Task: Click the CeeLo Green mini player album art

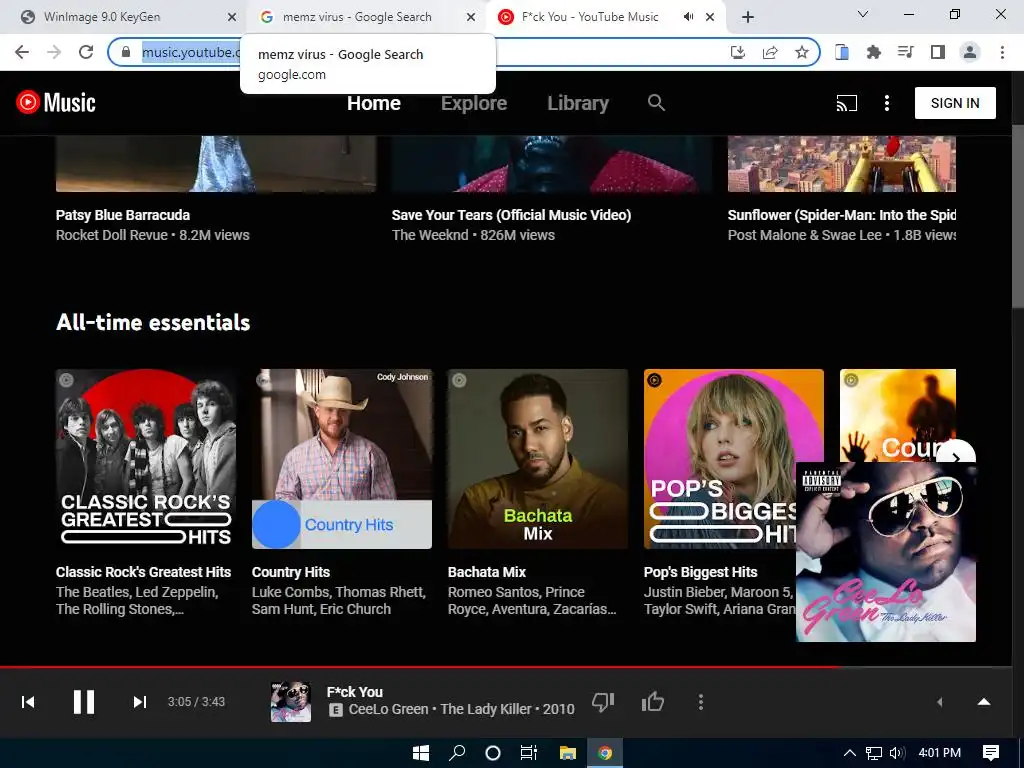Action: pyautogui.click(x=886, y=552)
